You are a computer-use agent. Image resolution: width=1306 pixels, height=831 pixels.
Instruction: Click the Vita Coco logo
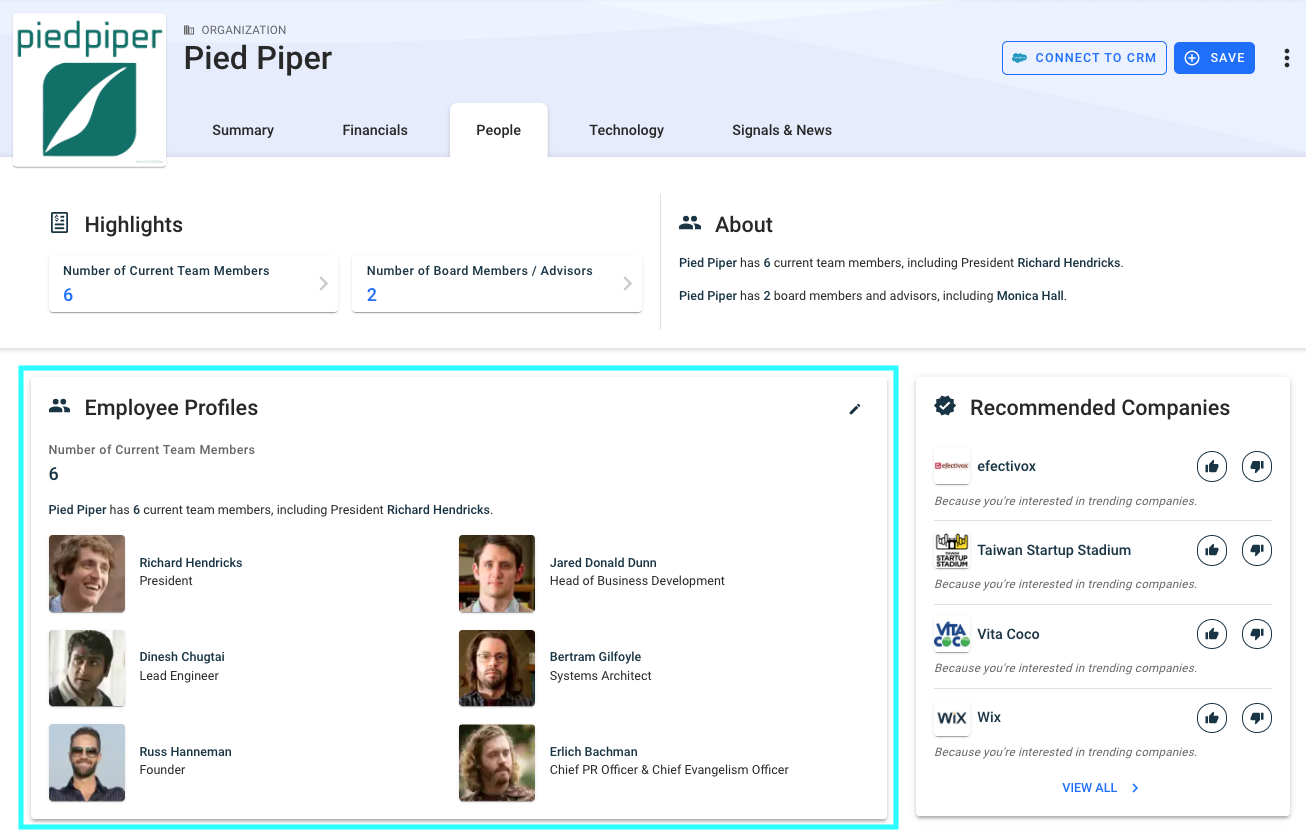point(952,634)
